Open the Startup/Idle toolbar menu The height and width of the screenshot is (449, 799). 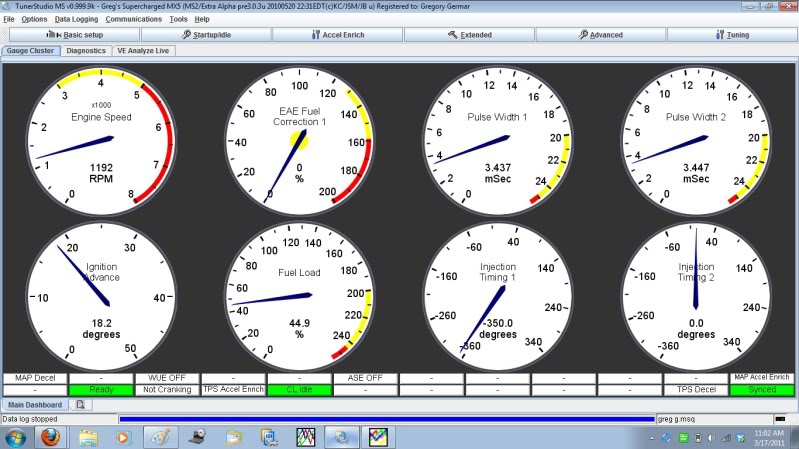206,35
